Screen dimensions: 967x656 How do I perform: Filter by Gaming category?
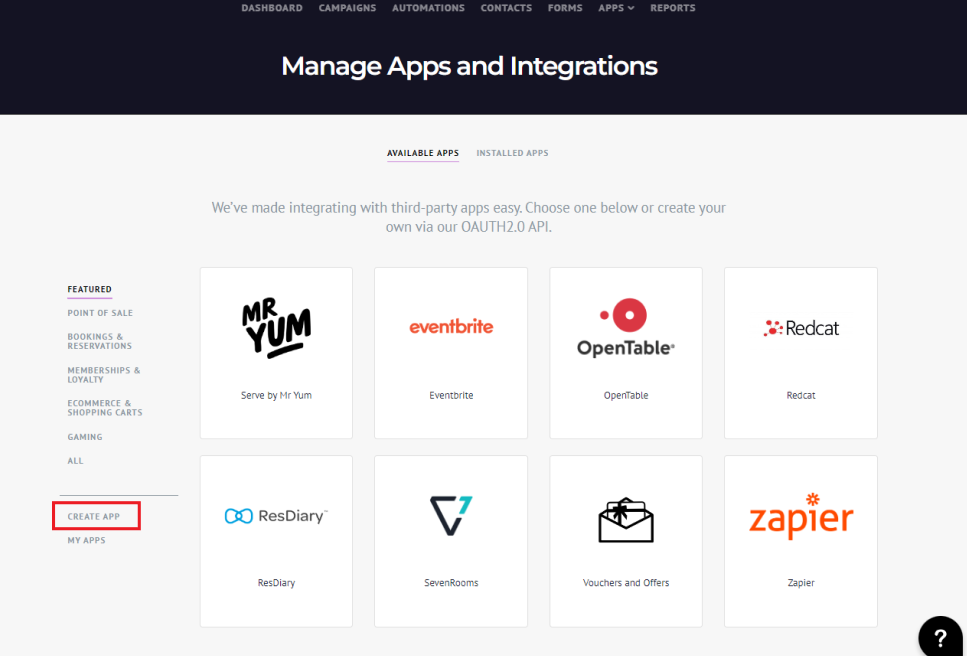click(85, 437)
